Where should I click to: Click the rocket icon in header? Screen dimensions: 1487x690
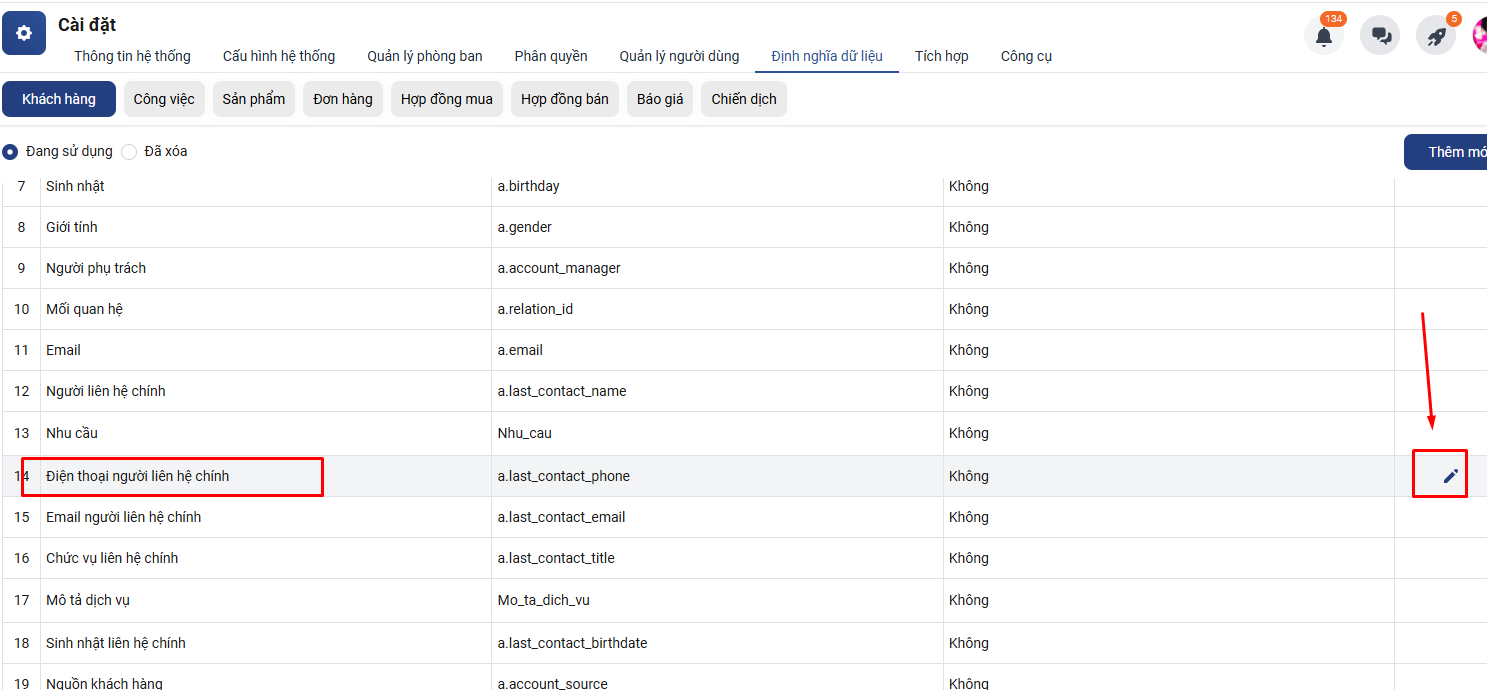pyautogui.click(x=1436, y=36)
